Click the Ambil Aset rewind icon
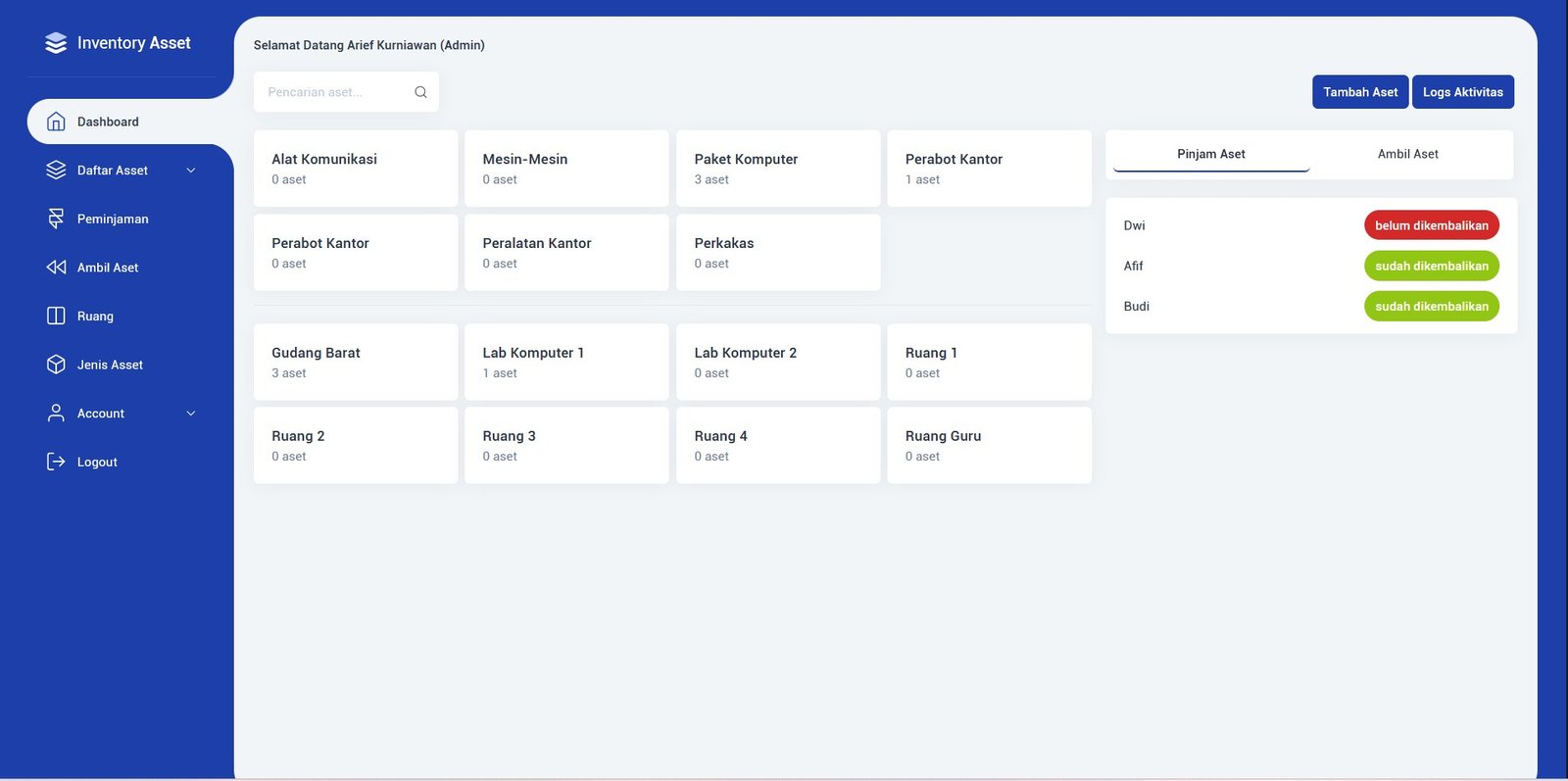Screen dimensions: 1568x781 pyautogui.click(x=56, y=268)
